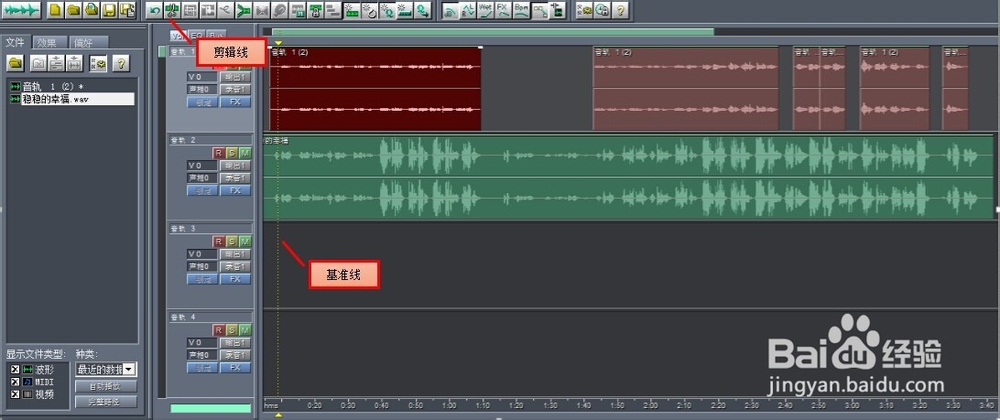Click the close file icon in file panel
1000x420 pixels.
38,62
